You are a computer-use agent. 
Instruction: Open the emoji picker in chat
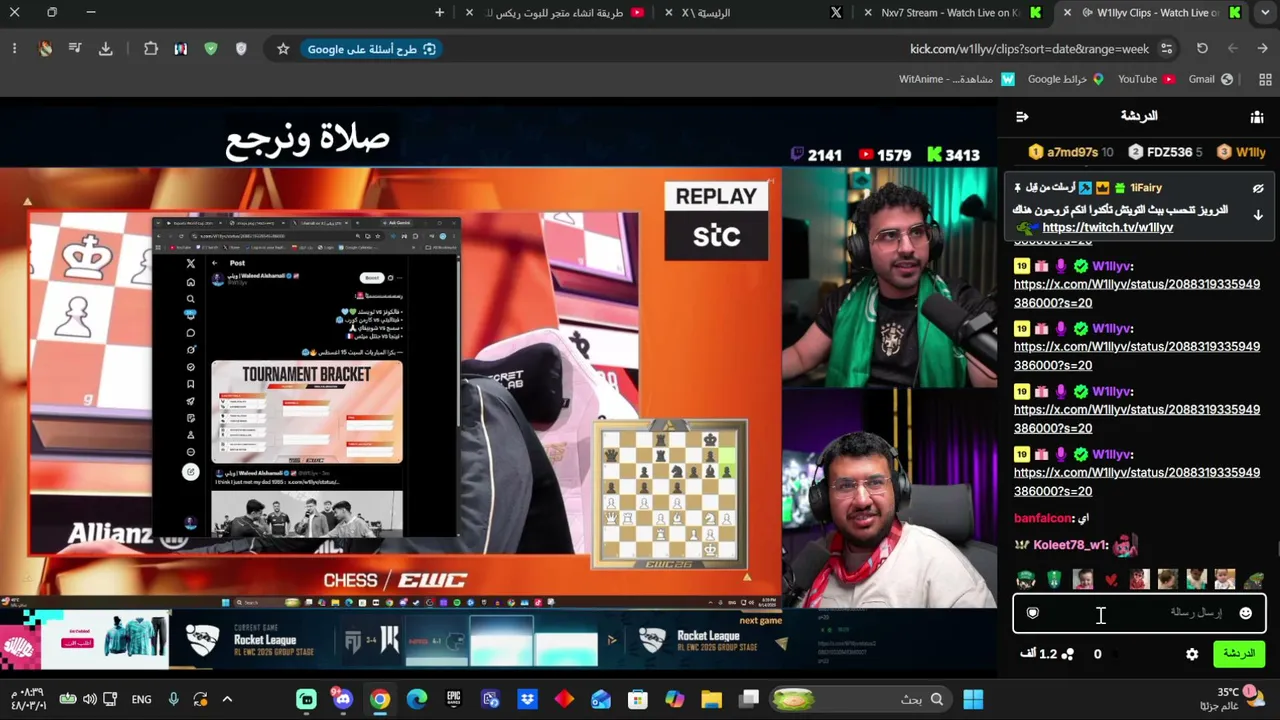click(1245, 613)
